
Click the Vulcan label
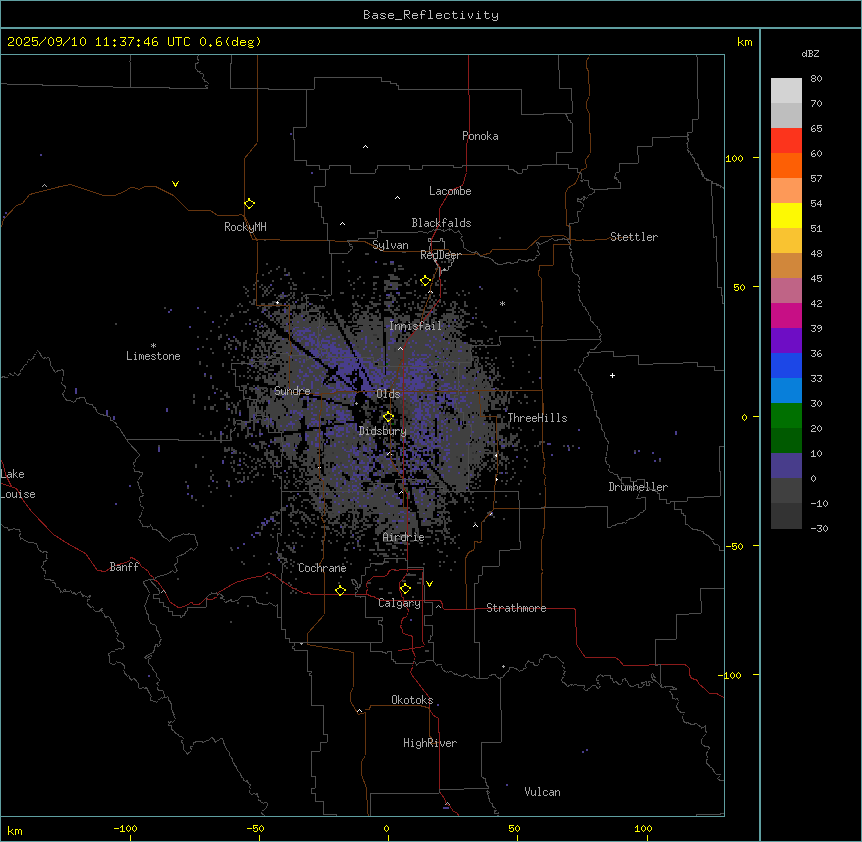(x=543, y=792)
